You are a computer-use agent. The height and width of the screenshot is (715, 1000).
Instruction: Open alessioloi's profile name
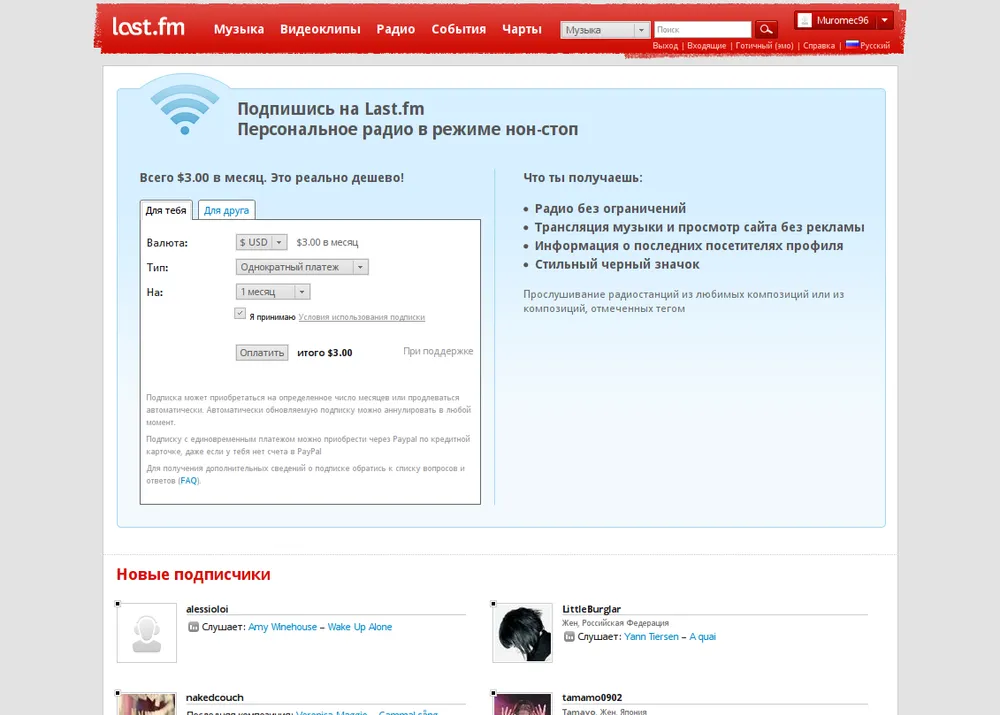(x=207, y=609)
